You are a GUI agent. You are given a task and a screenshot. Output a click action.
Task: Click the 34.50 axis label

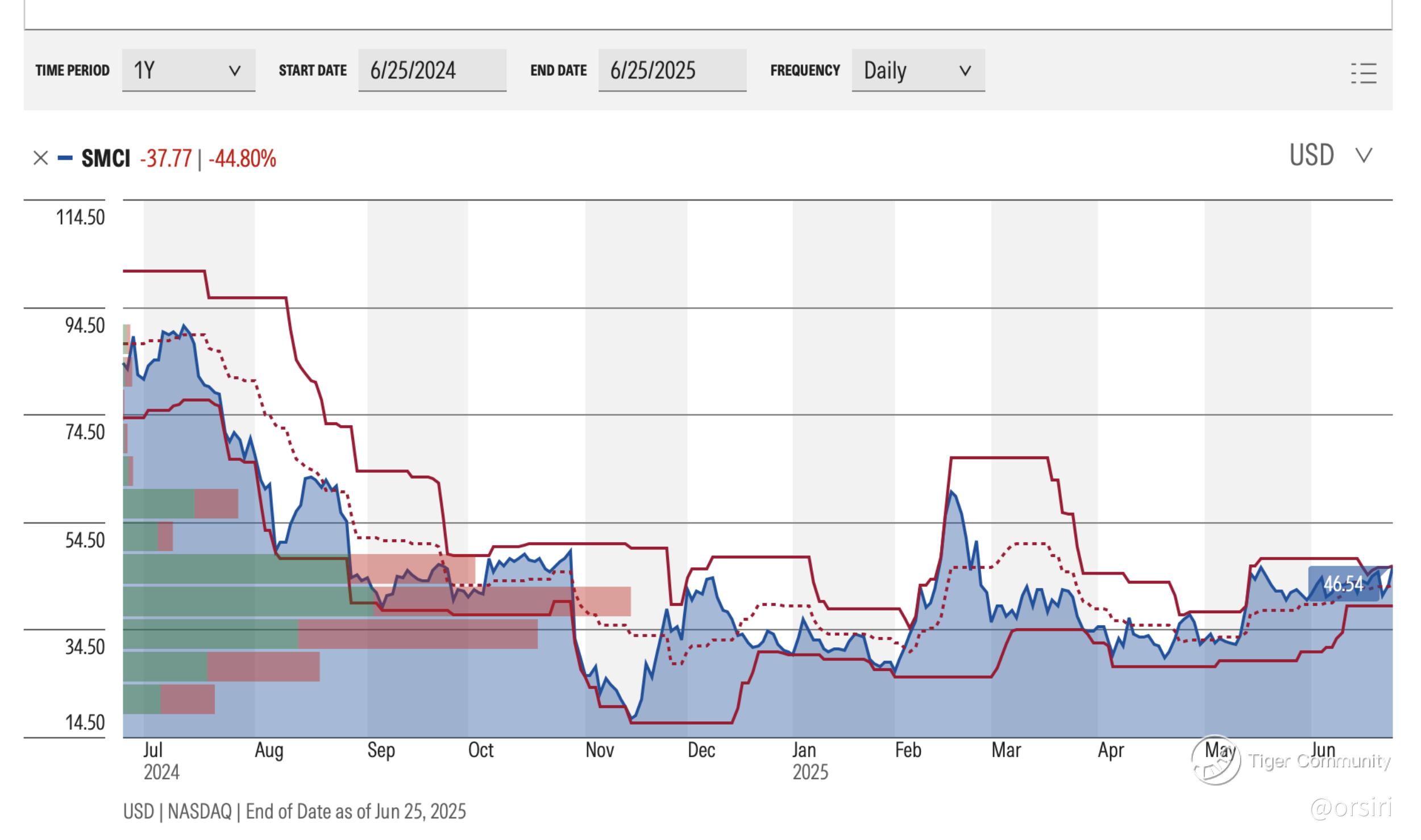pyautogui.click(x=85, y=647)
